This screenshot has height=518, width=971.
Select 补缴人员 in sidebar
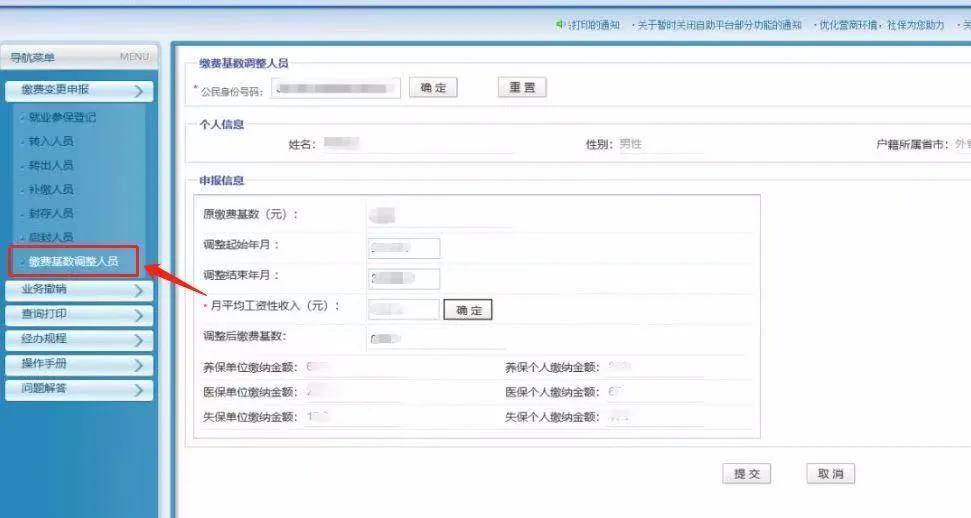tap(51, 189)
